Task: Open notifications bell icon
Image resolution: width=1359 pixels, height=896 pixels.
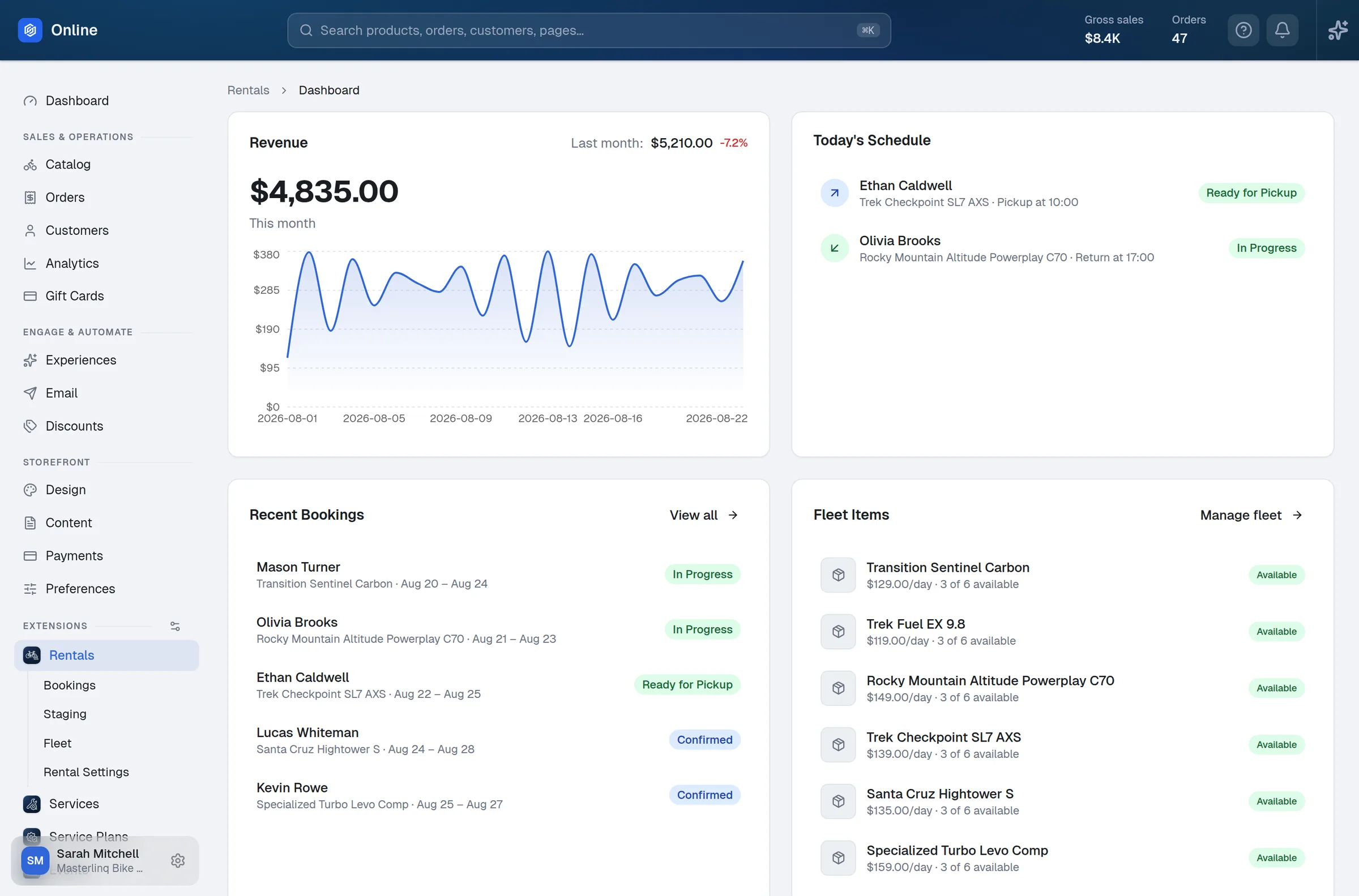Action: pyautogui.click(x=1282, y=31)
